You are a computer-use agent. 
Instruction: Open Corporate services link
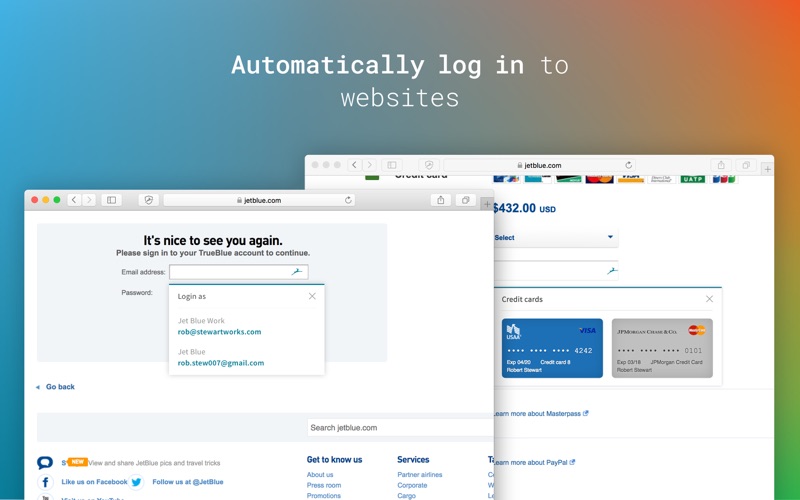pos(412,485)
